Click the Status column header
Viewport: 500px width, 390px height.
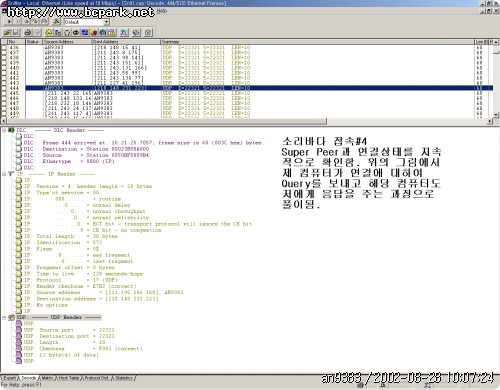click(34, 42)
